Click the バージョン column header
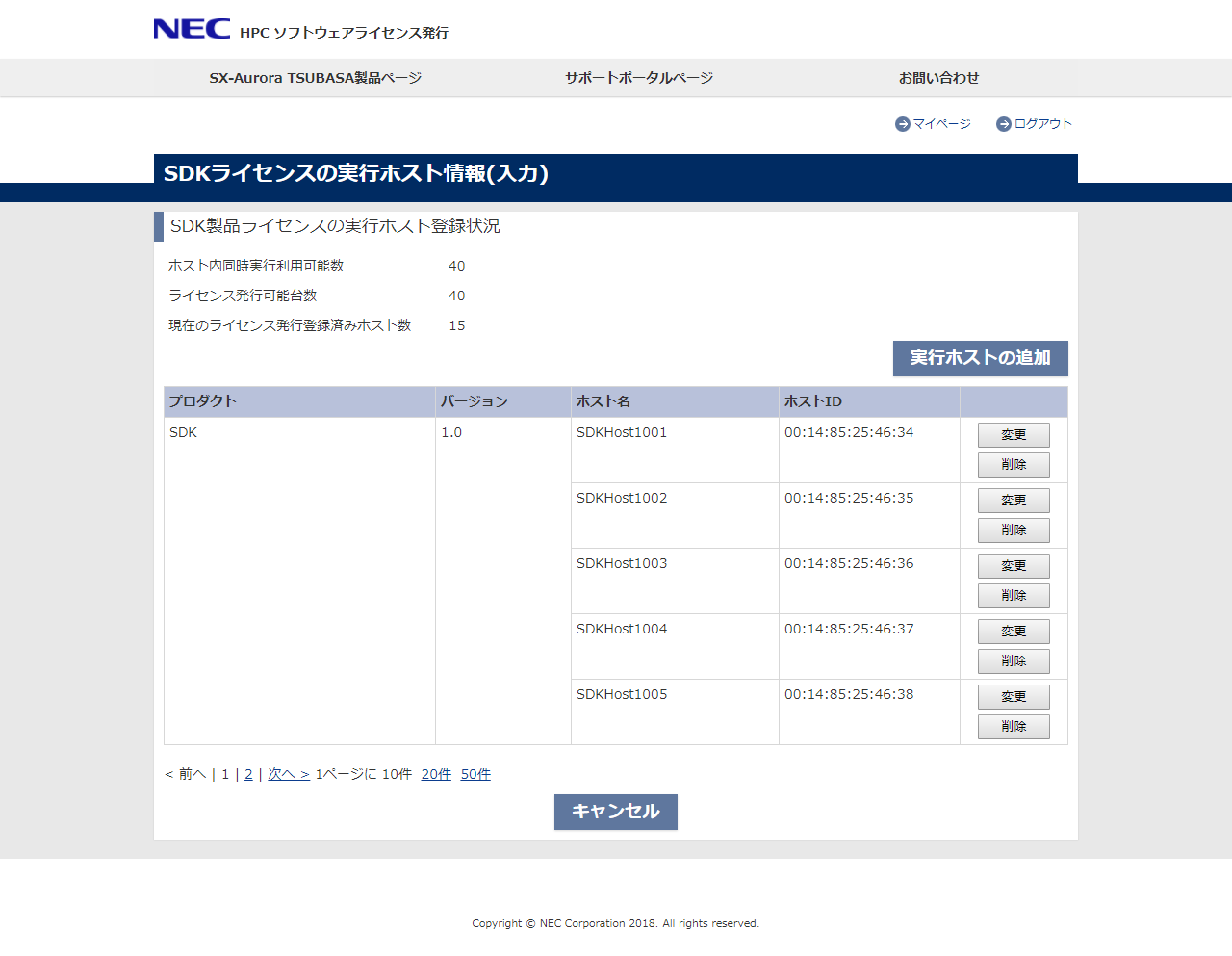The image size is (1232, 956). [x=503, y=401]
